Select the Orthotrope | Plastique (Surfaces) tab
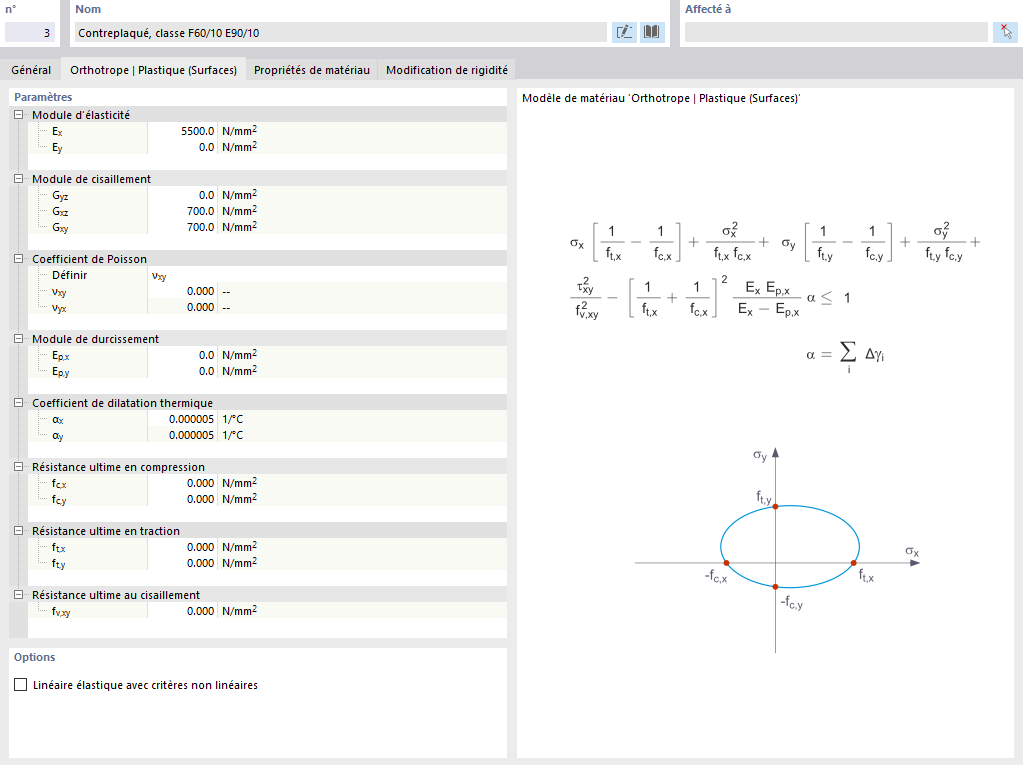1023x765 pixels. click(153, 70)
